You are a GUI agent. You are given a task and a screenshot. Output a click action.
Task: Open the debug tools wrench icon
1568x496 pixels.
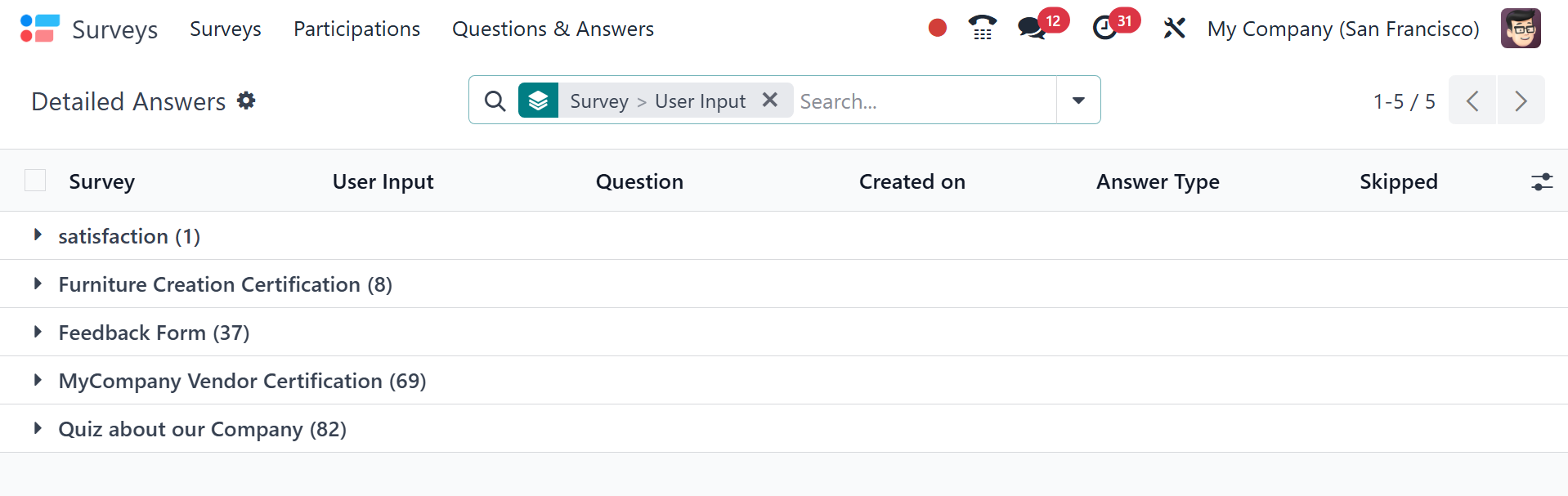[1174, 29]
